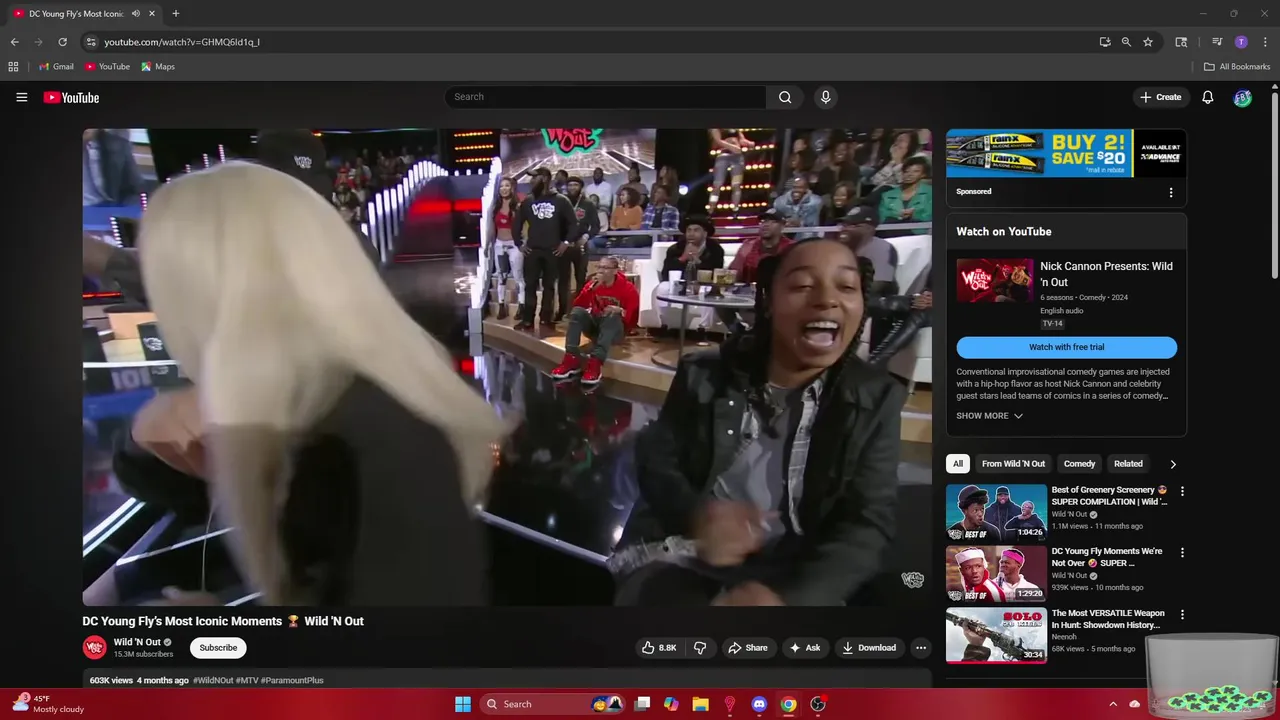Click the Create button
The height and width of the screenshot is (720, 1280).
tap(1160, 97)
